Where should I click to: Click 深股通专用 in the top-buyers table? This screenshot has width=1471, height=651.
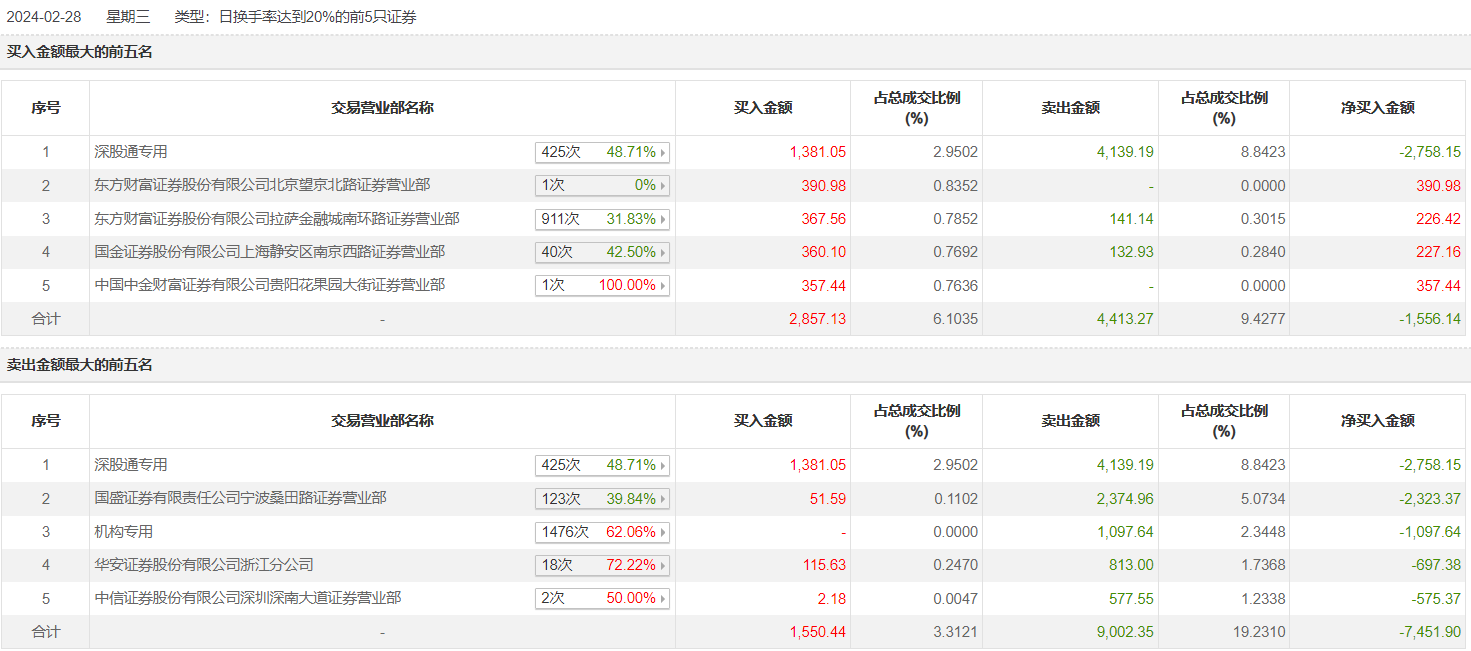pos(131,152)
